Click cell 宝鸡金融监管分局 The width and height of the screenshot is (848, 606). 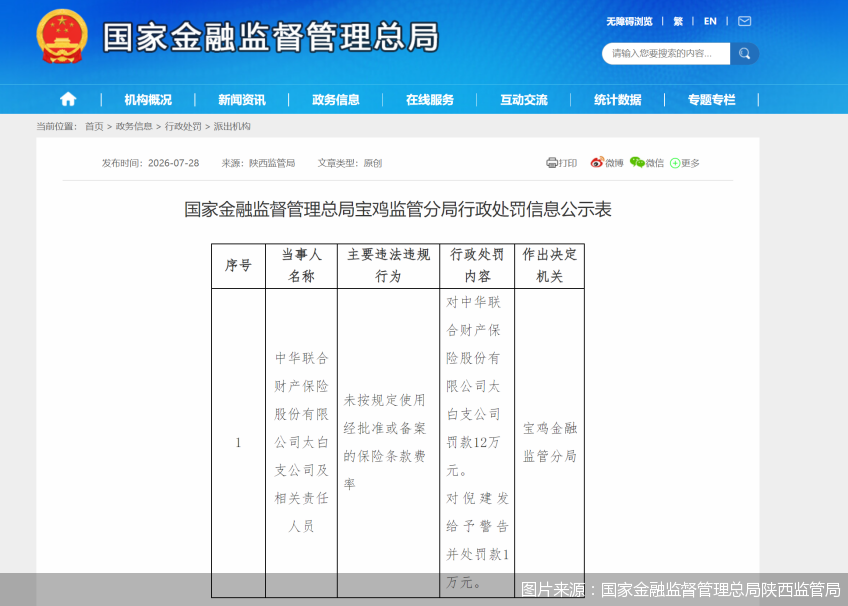click(x=549, y=442)
